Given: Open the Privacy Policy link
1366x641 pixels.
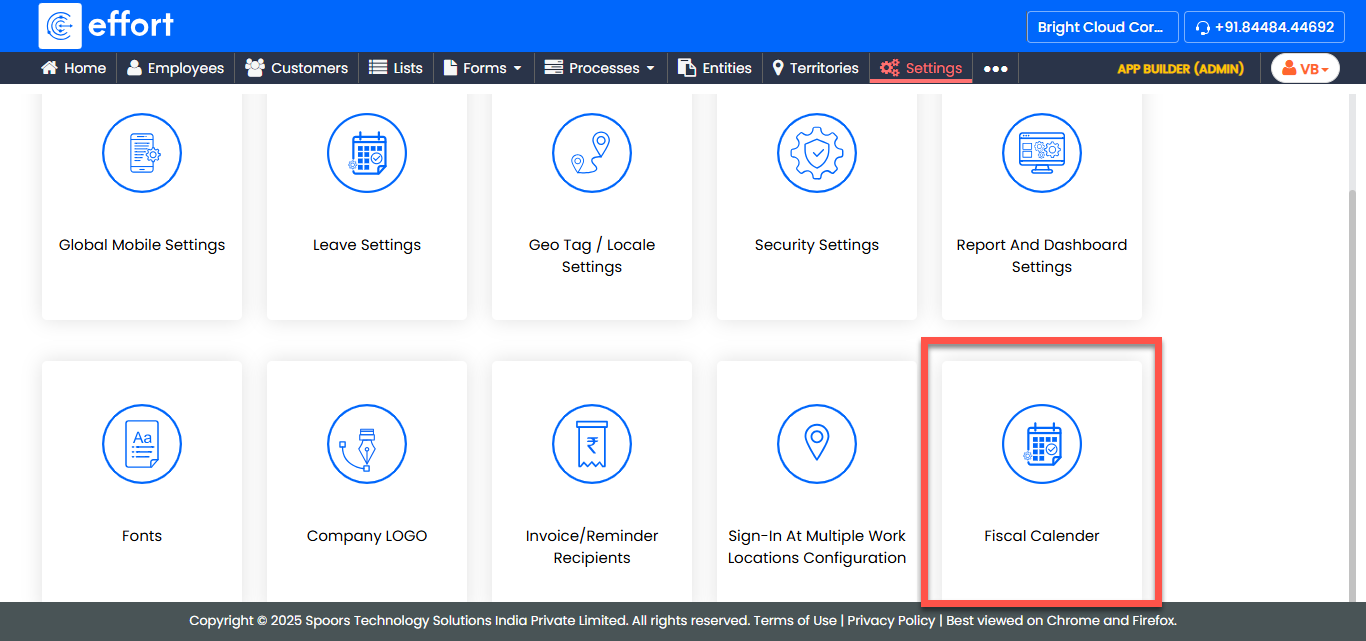Looking at the screenshot, I should [x=891, y=621].
